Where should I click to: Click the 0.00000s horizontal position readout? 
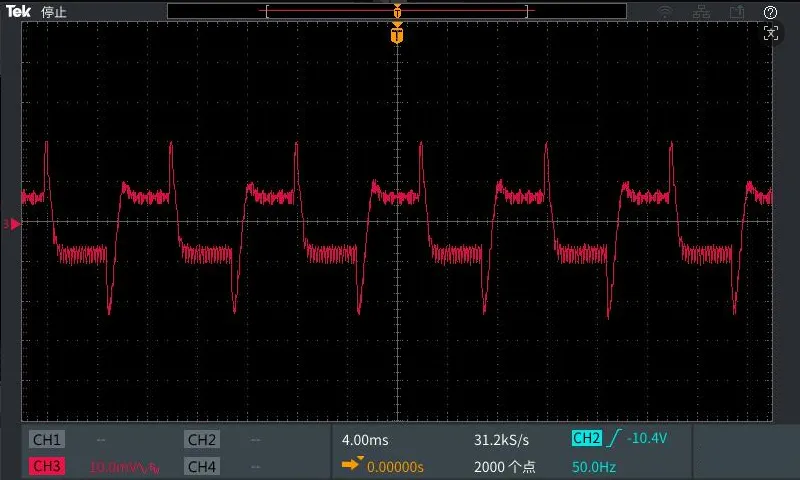[395, 467]
